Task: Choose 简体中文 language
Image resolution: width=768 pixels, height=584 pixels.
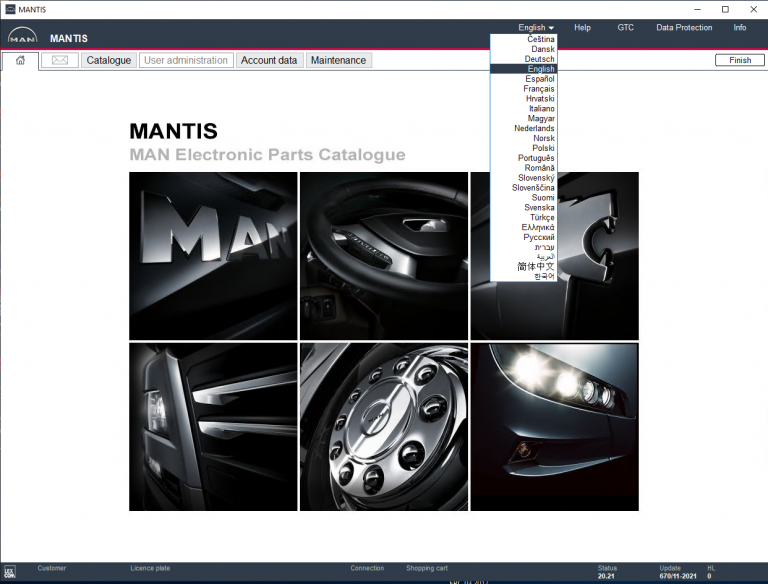Action: (x=524, y=267)
